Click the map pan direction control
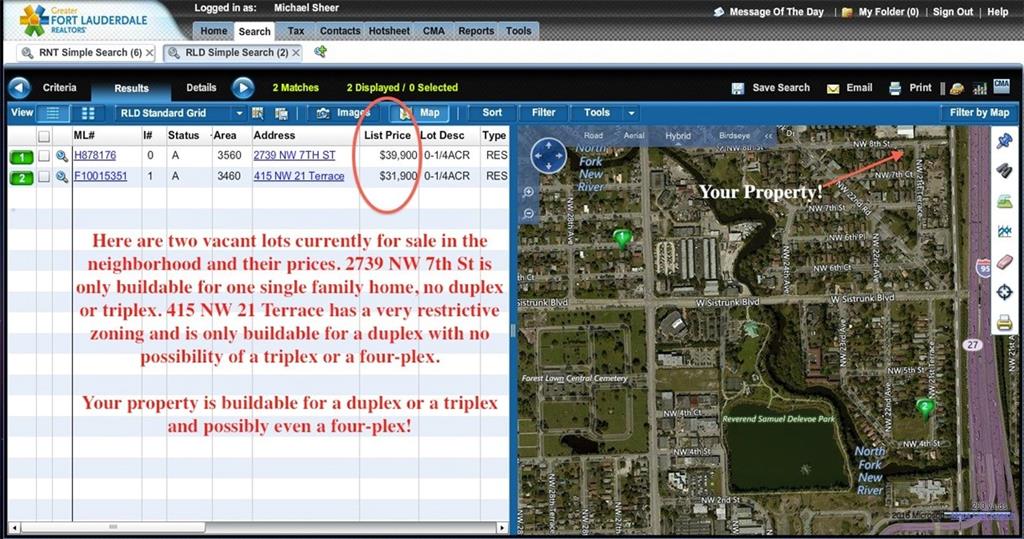Screen dimensions: 1024x539 [x=549, y=156]
